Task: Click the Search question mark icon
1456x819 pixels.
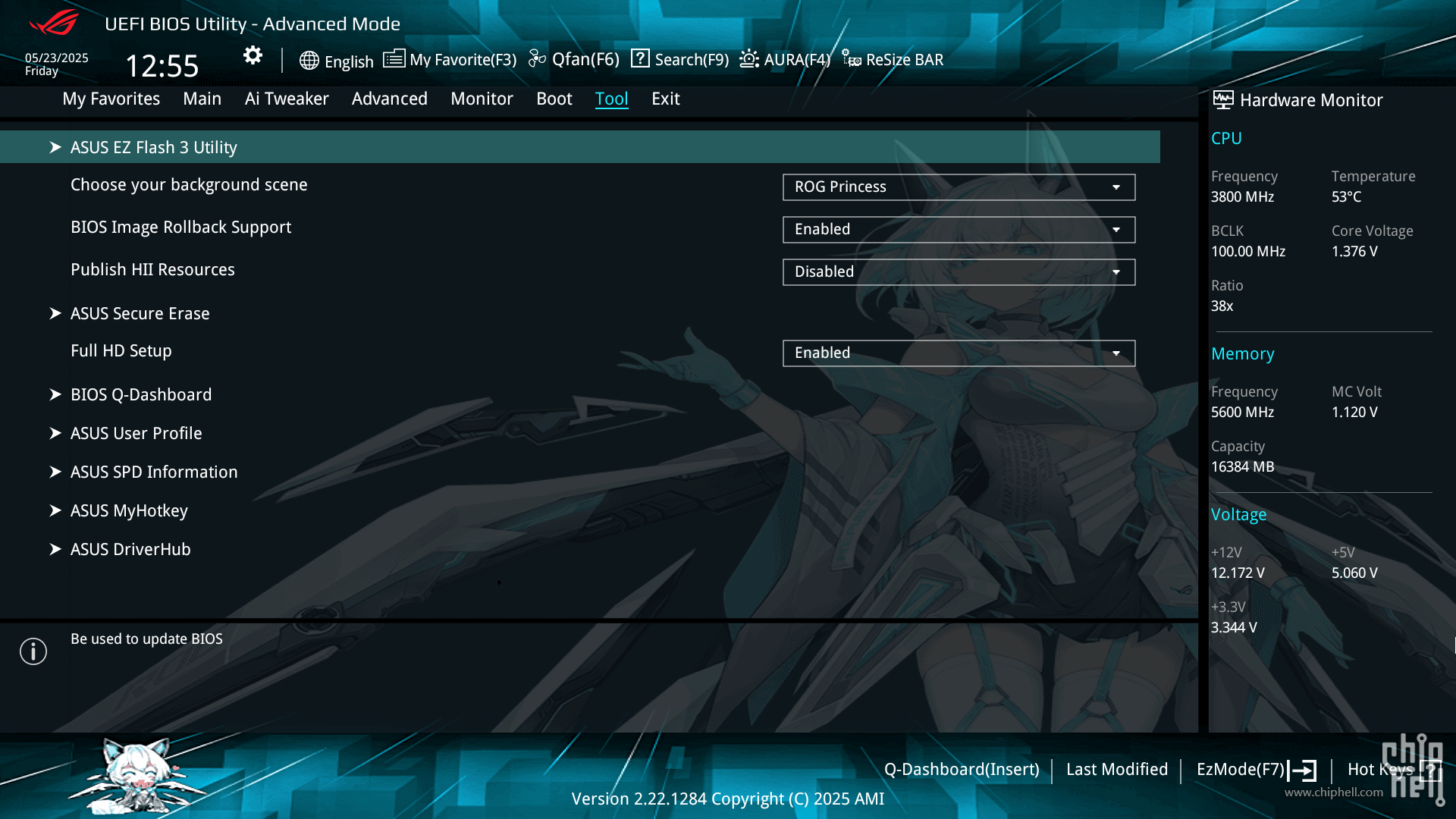Action: [640, 59]
